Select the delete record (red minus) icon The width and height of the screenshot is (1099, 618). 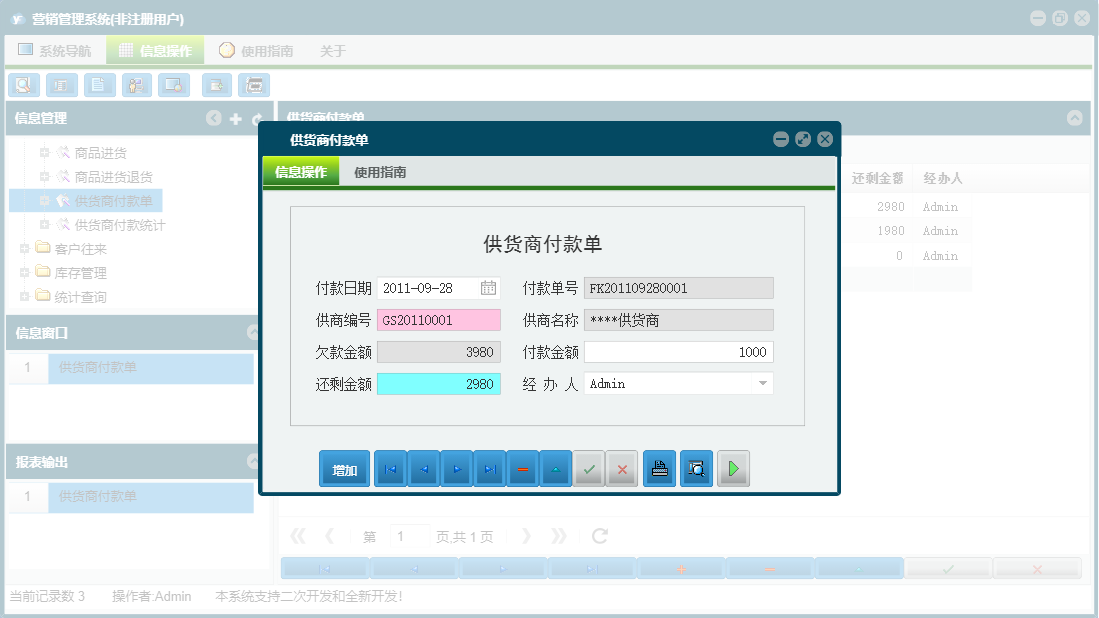click(x=522, y=468)
